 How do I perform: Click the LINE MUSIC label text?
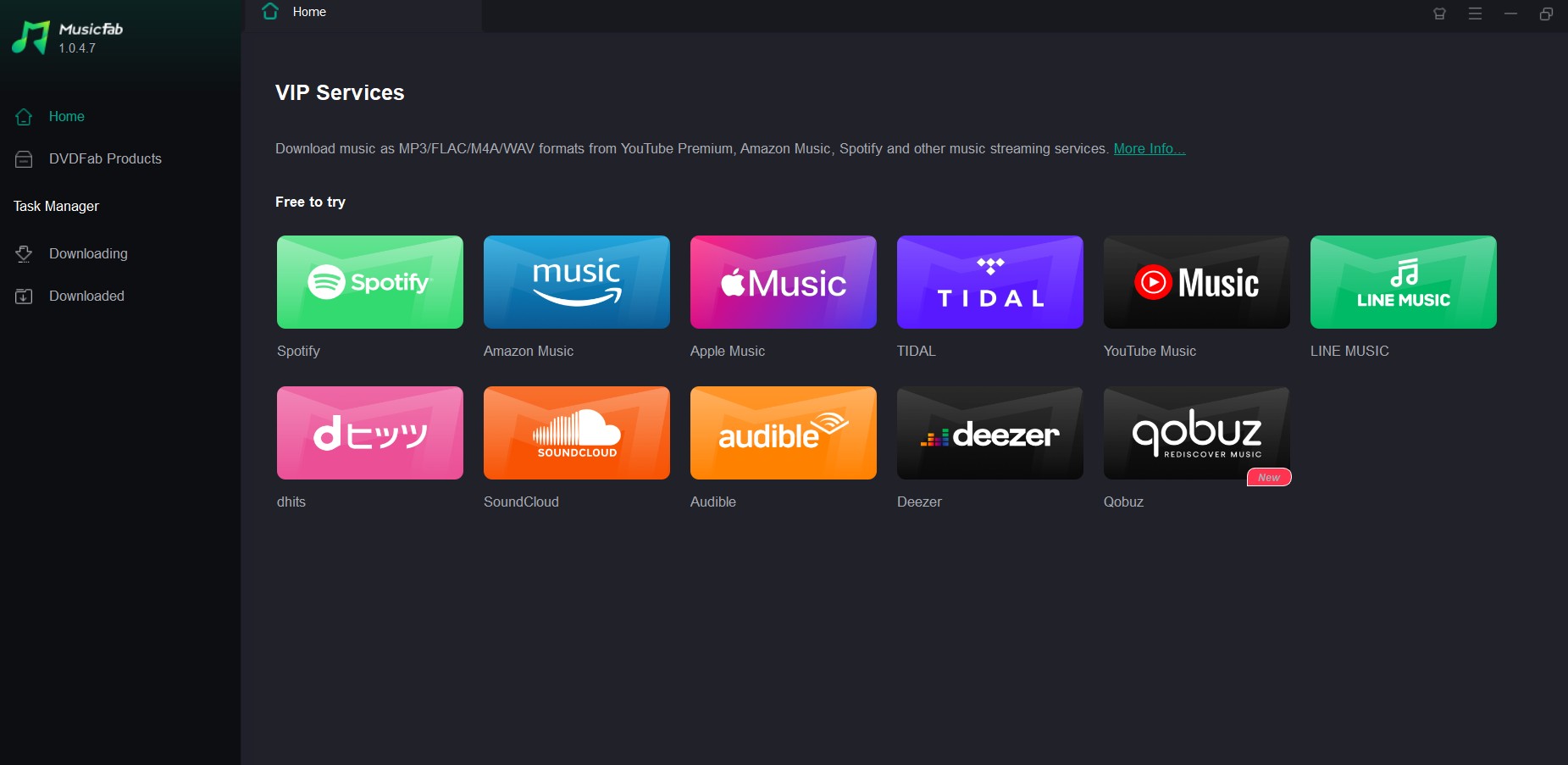[1349, 352]
